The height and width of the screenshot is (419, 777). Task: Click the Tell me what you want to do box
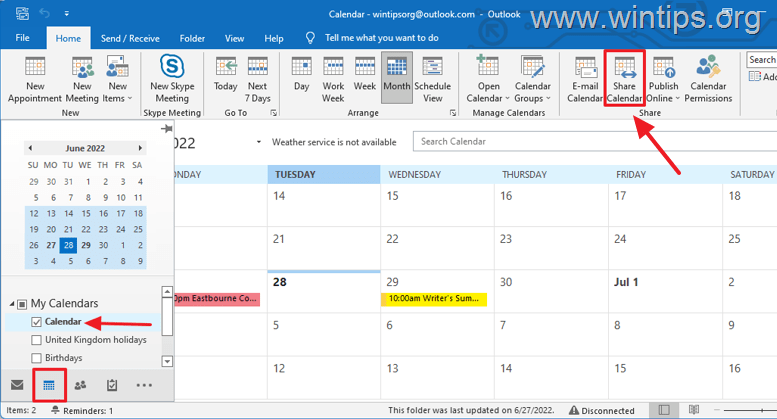tap(382, 38)
